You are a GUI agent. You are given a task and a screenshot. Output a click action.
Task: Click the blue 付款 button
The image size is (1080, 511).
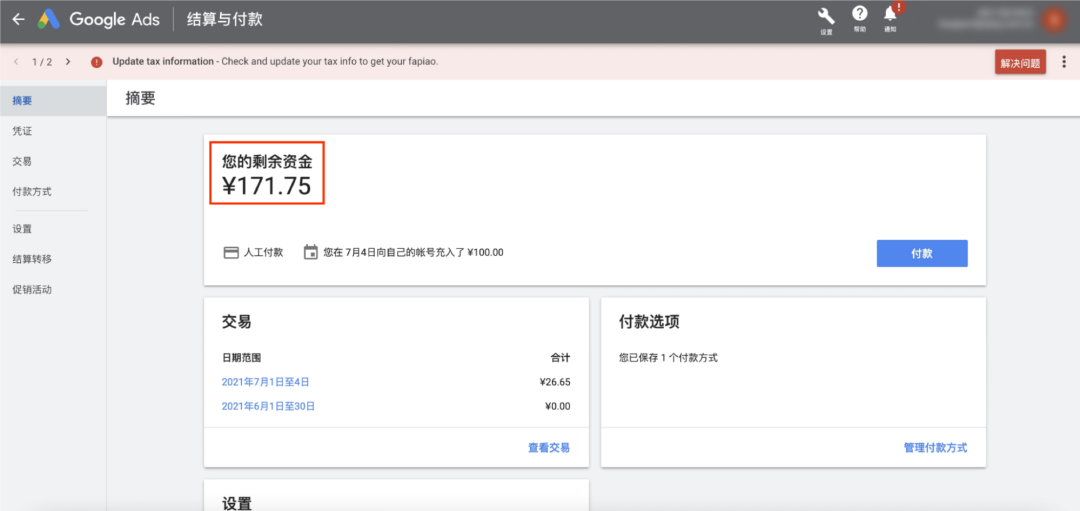[x=922, y=253]
